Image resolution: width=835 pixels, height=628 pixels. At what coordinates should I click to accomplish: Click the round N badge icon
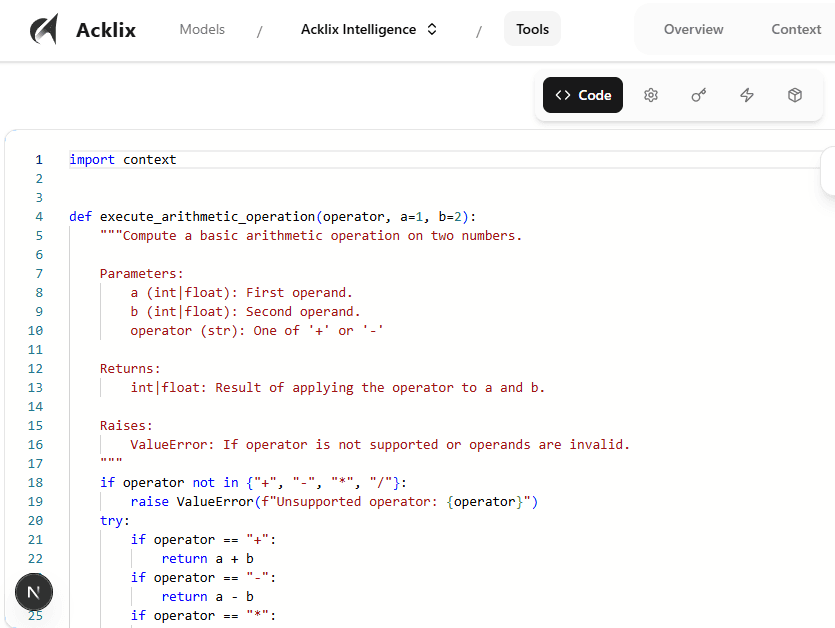(34, 592)
